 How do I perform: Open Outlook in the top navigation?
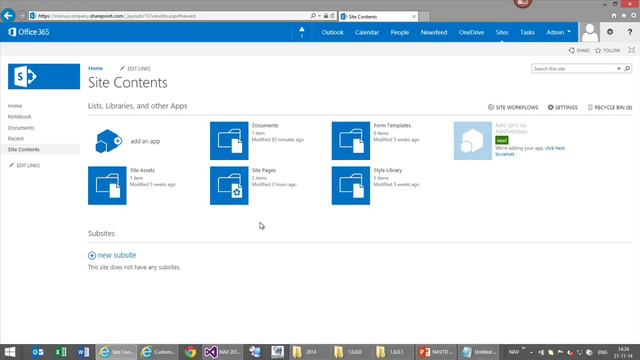coord(332,32)
